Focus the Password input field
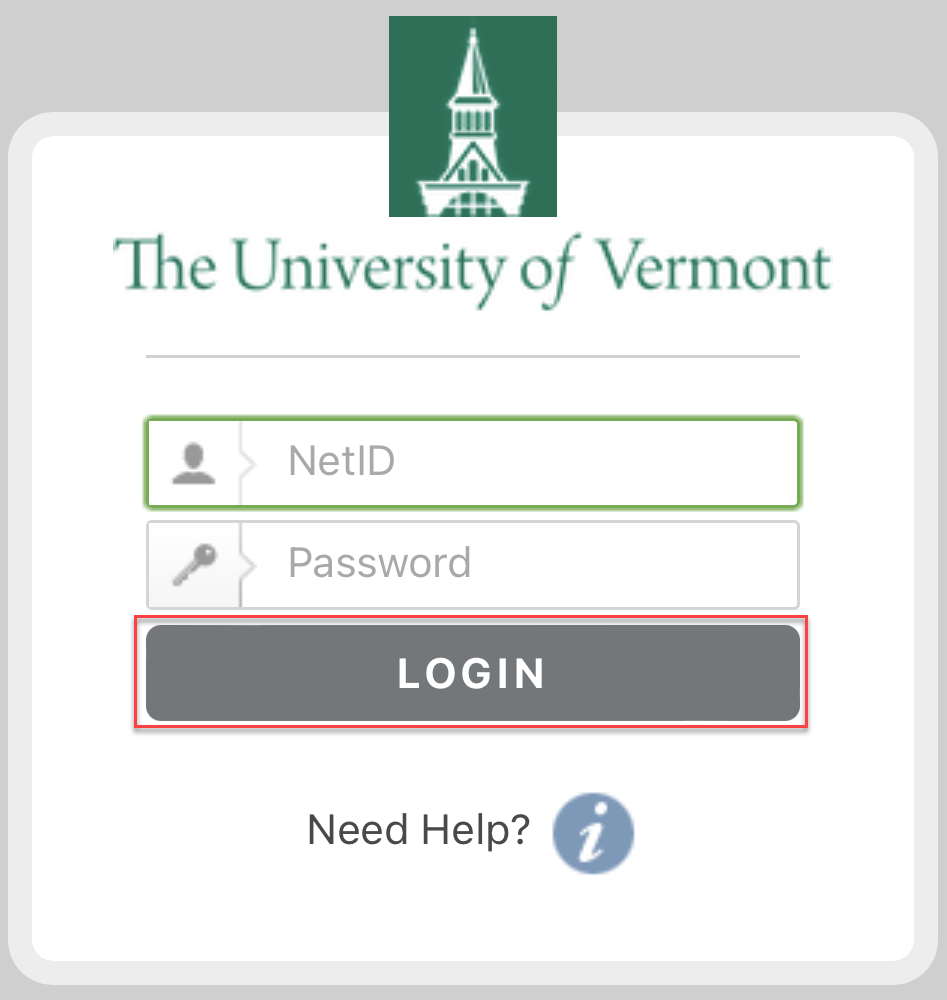Screen dimensions: 947x1000 click(x=473, y=564)
